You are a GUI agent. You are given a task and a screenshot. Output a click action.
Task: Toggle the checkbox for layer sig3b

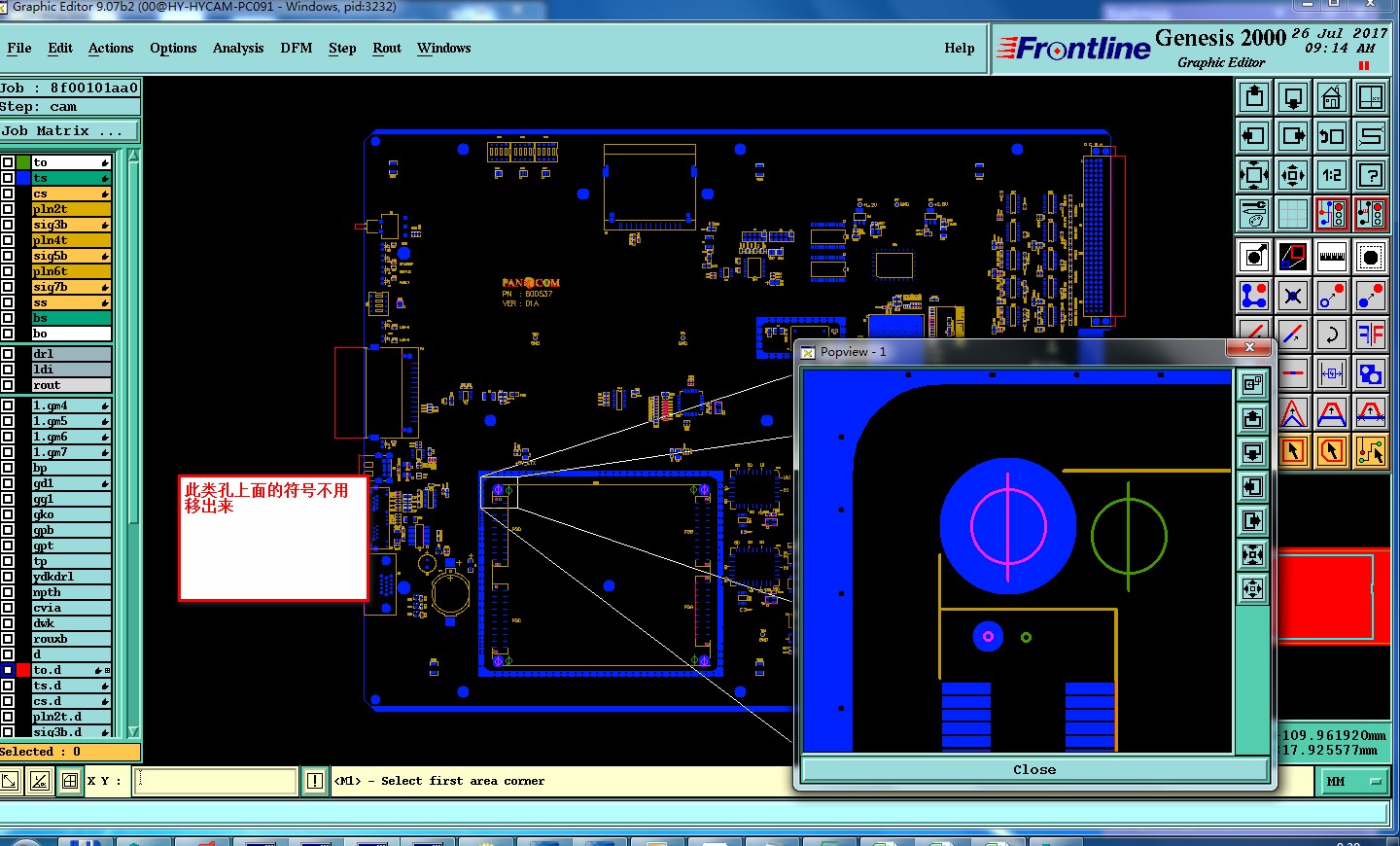click(x=8, y=225)
